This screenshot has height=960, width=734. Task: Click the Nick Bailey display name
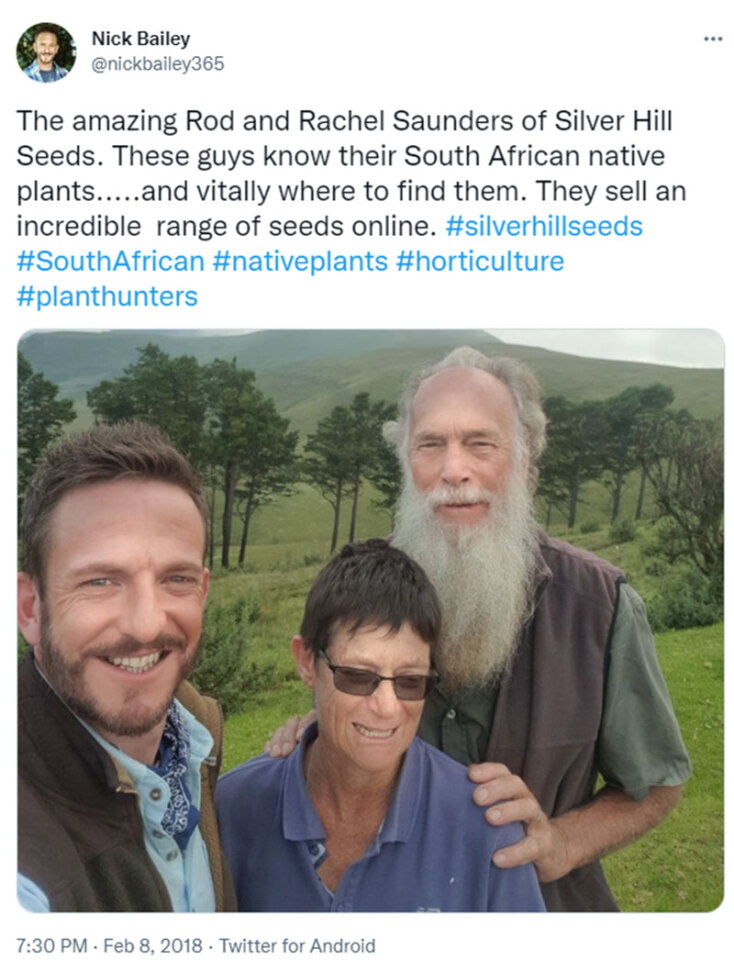click(140, 38)
